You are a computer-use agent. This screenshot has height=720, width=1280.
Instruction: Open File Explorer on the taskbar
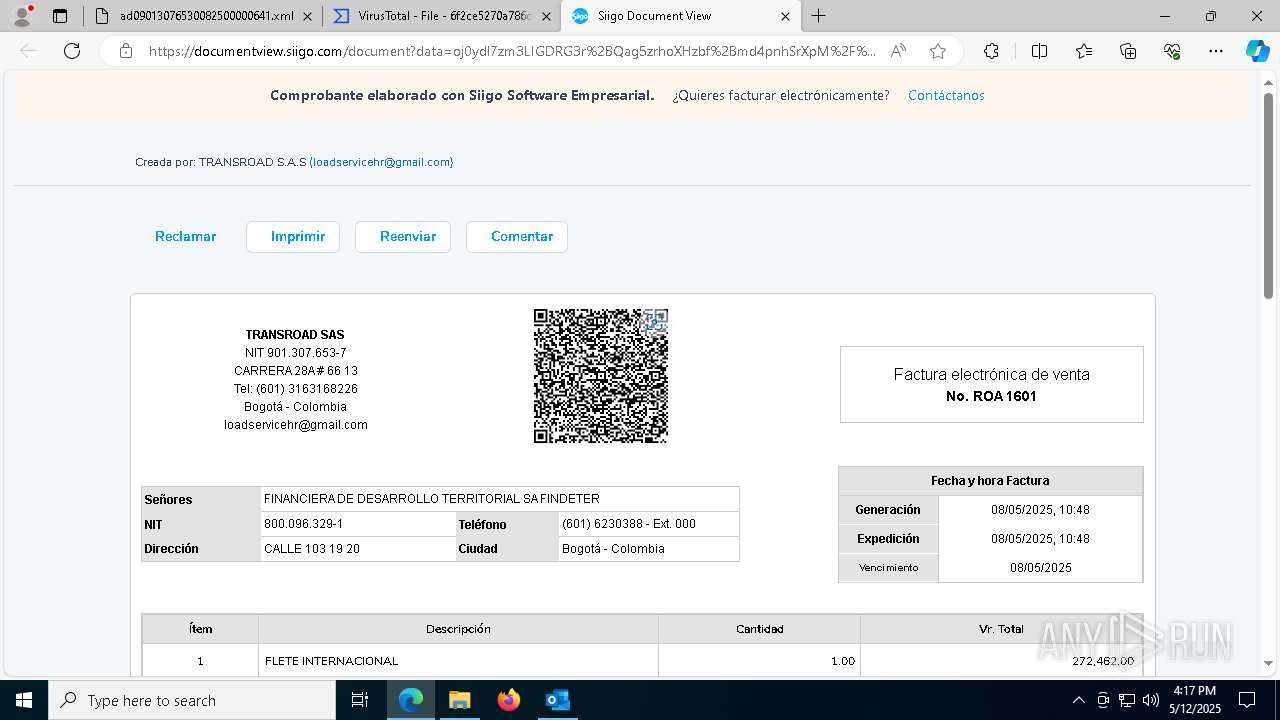click(459, 700)
